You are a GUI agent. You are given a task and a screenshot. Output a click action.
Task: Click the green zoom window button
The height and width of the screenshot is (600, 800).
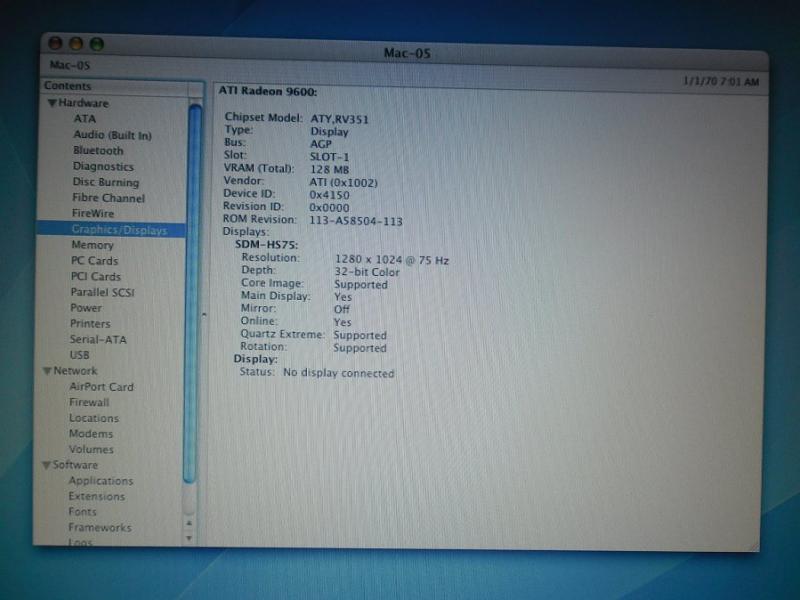tap(97, 44)
